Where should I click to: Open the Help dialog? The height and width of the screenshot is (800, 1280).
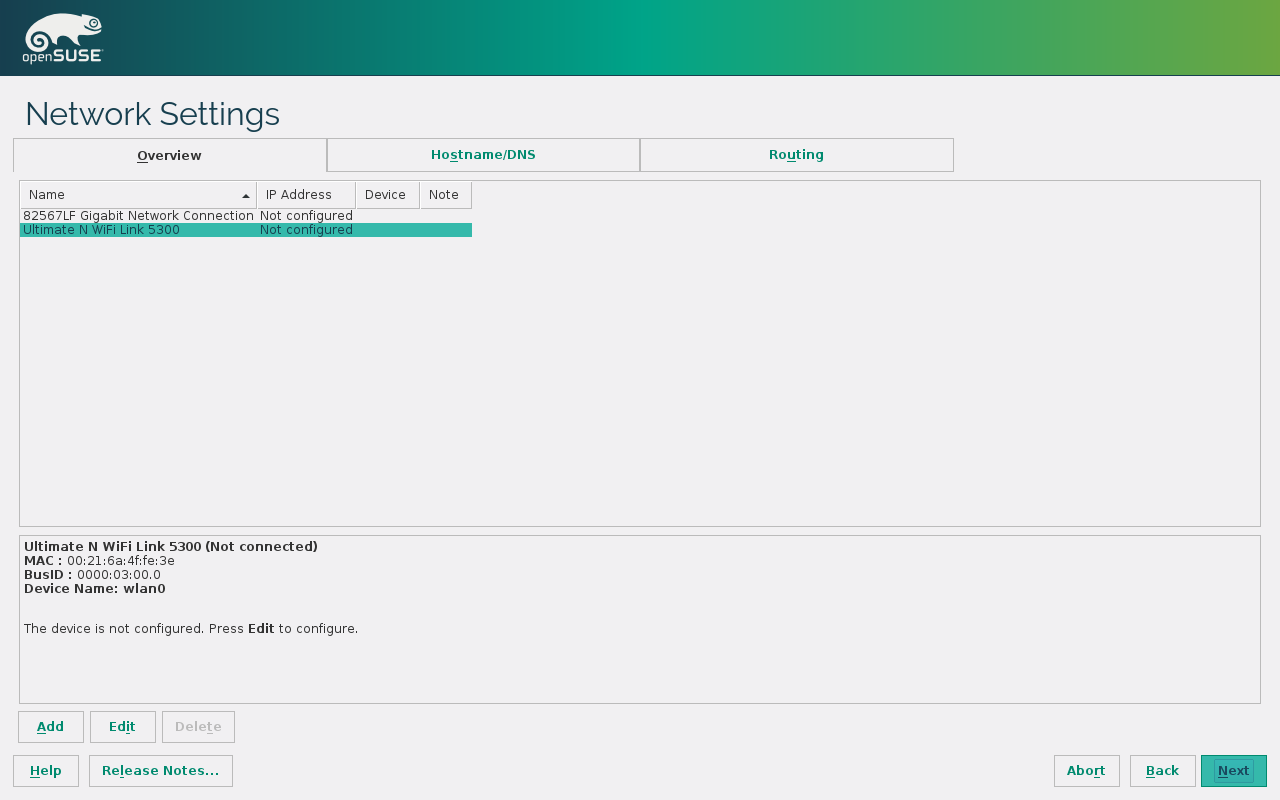(x=46, y=771)
